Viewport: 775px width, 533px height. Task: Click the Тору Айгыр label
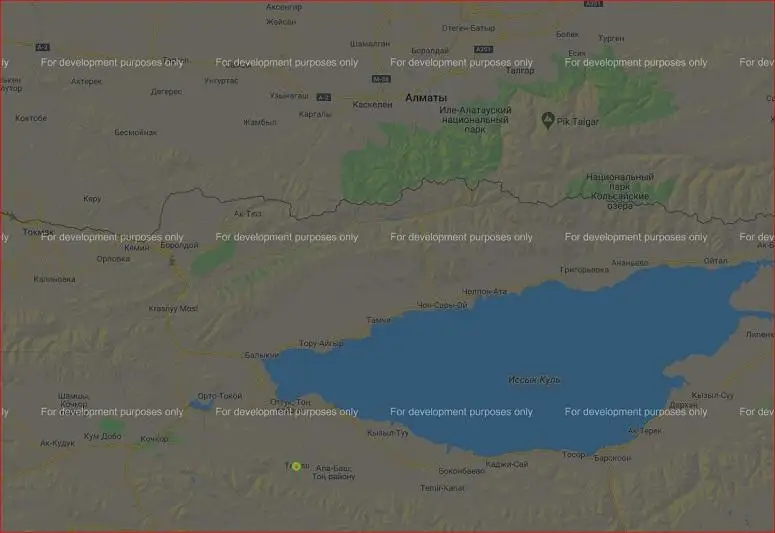point(321,343)
